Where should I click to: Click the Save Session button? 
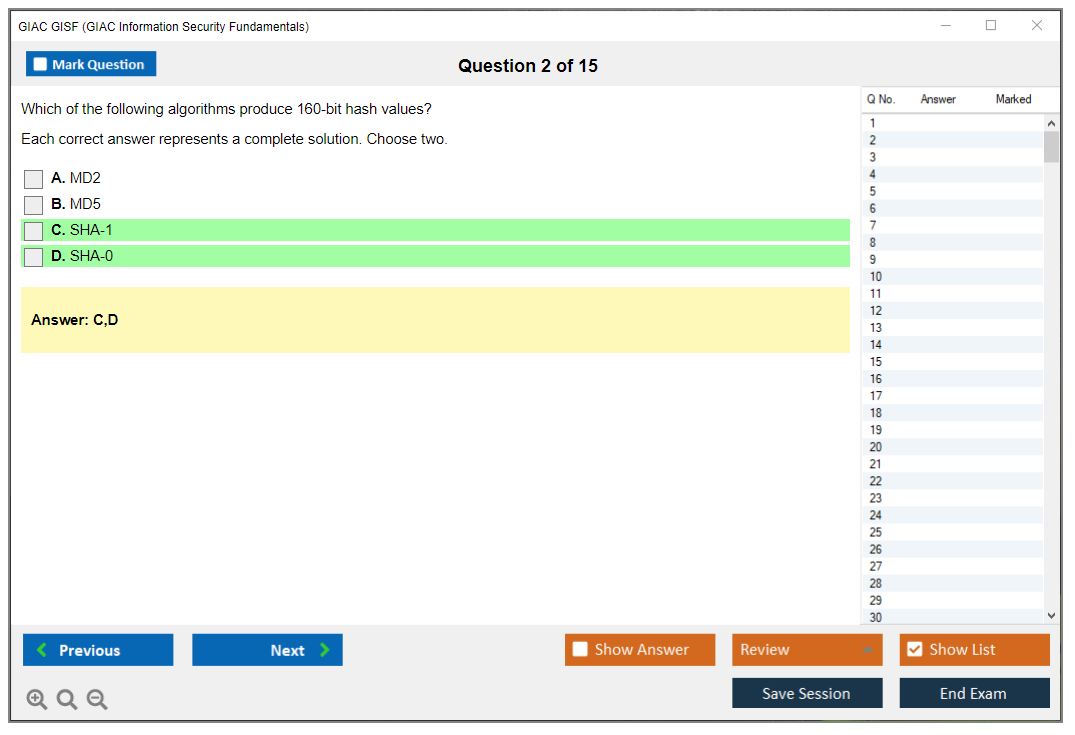point(807,693)
